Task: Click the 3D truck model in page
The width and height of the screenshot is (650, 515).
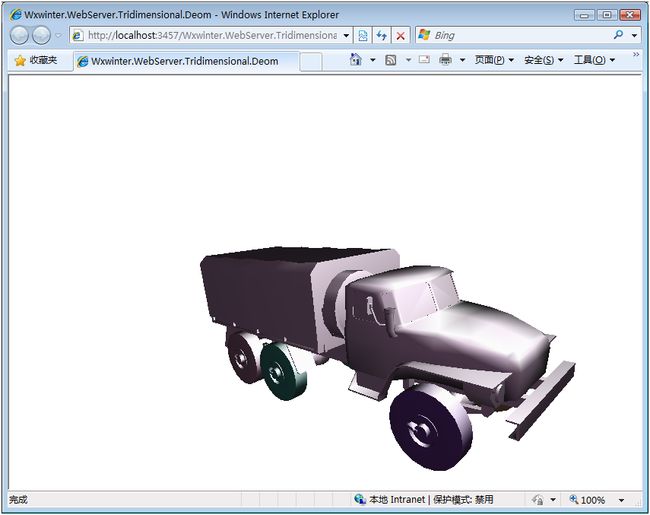Action: (x=388, y=357)
